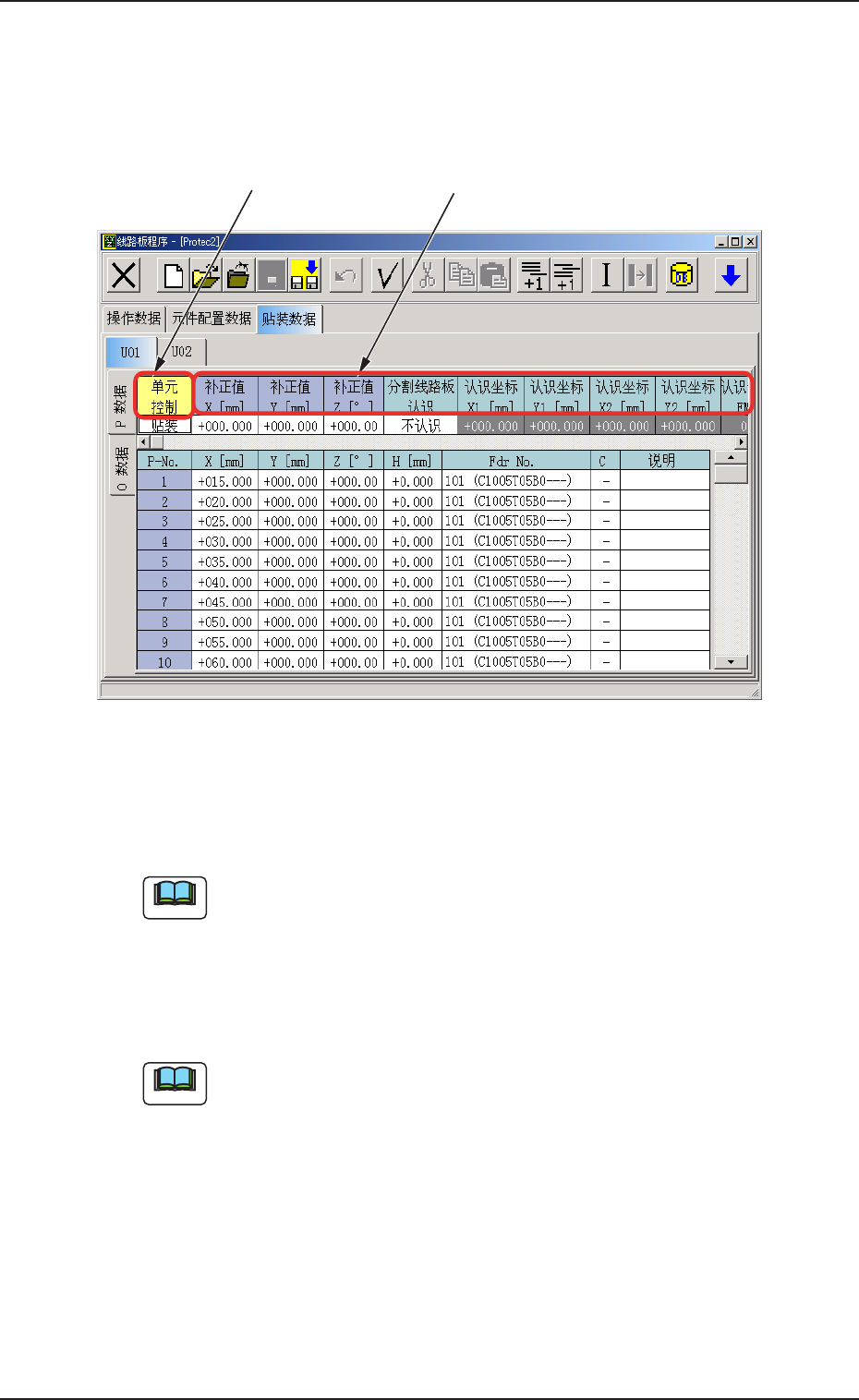Select the vertical P 数据 tab
This screenshot has height=1400, width=859.
tap(121, 405)
